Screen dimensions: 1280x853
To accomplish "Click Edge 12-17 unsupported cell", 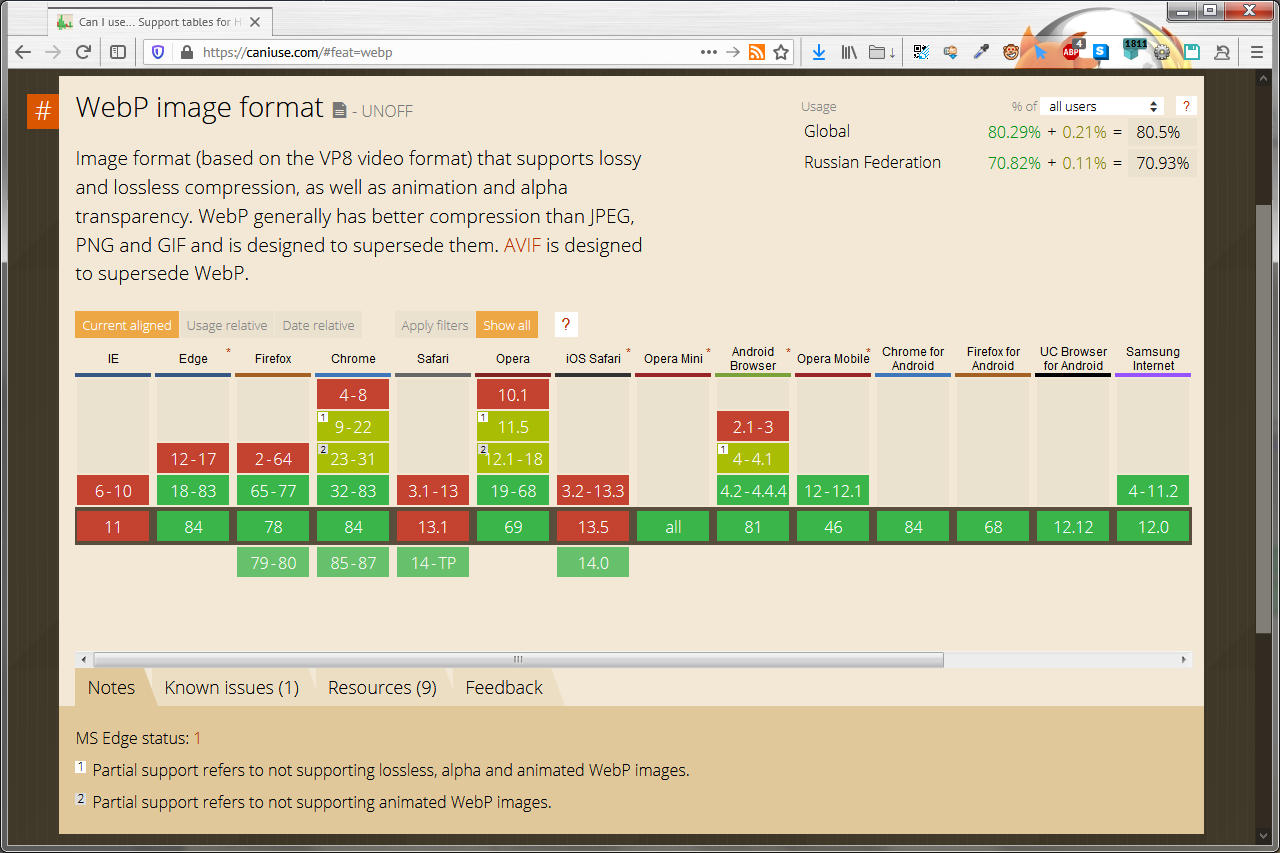I will 193,459.
